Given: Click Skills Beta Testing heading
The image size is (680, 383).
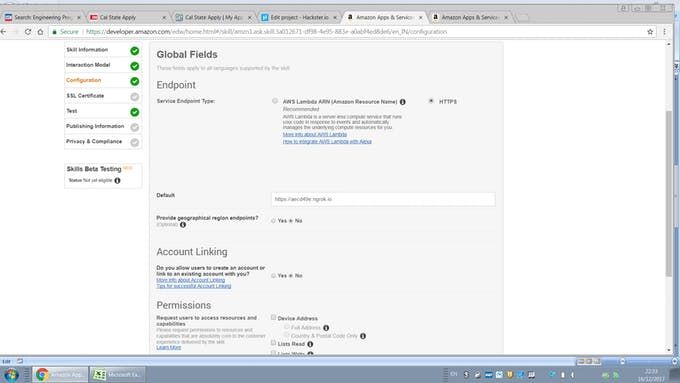Looking at the screenshot, I should coord(94,169).
